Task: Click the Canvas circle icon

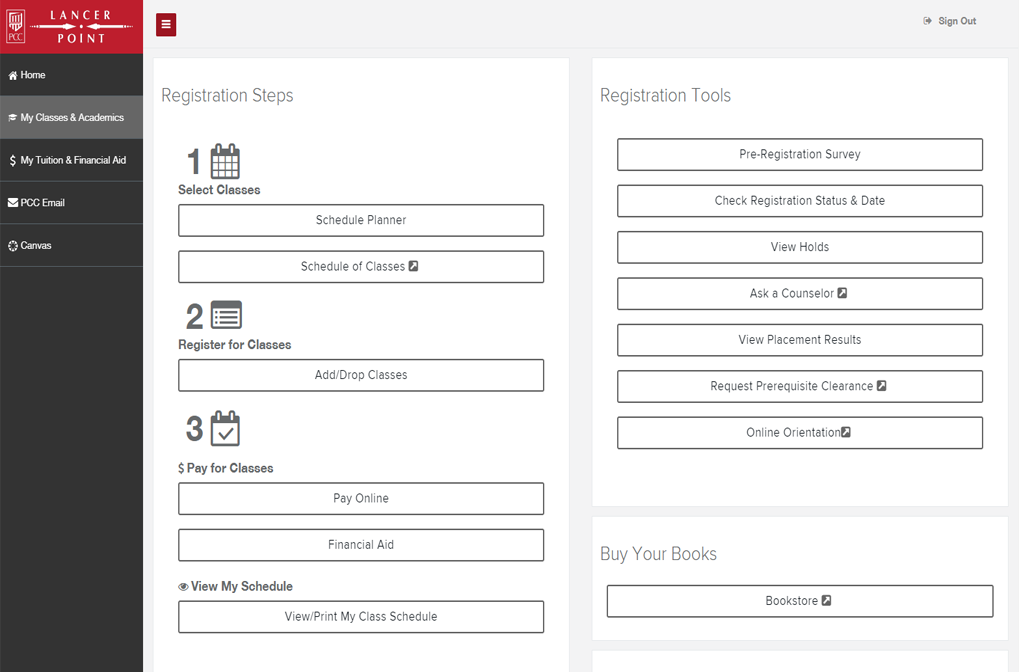Action: click(12, 246)
